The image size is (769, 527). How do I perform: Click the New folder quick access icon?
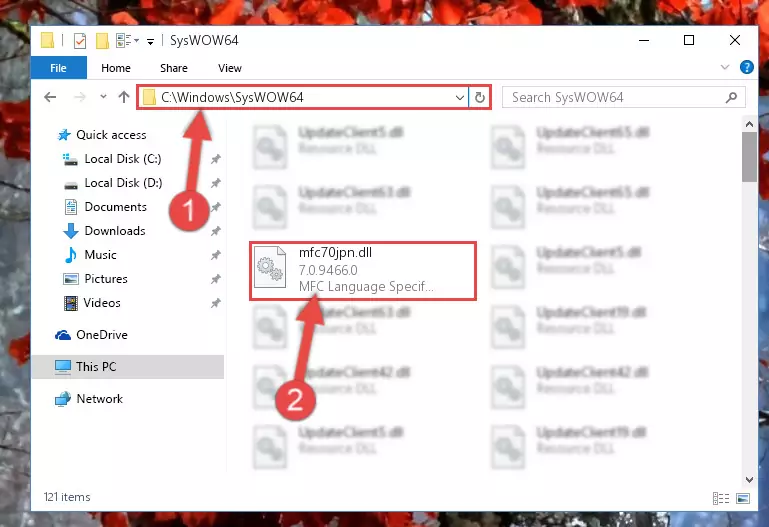point(102,41)
